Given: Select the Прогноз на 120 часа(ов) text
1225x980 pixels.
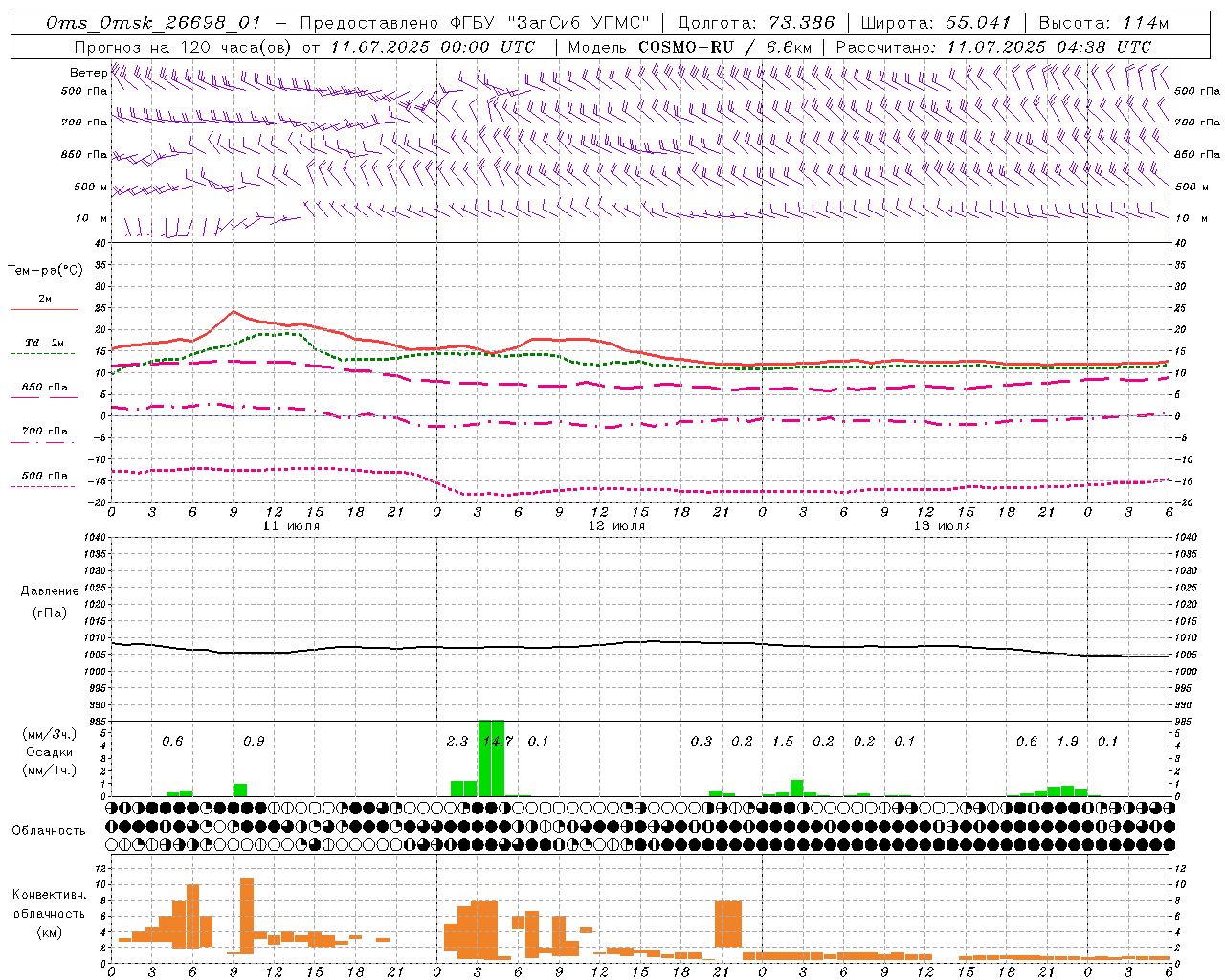Looking at the screenshot, I should click(x=184, y=47).
